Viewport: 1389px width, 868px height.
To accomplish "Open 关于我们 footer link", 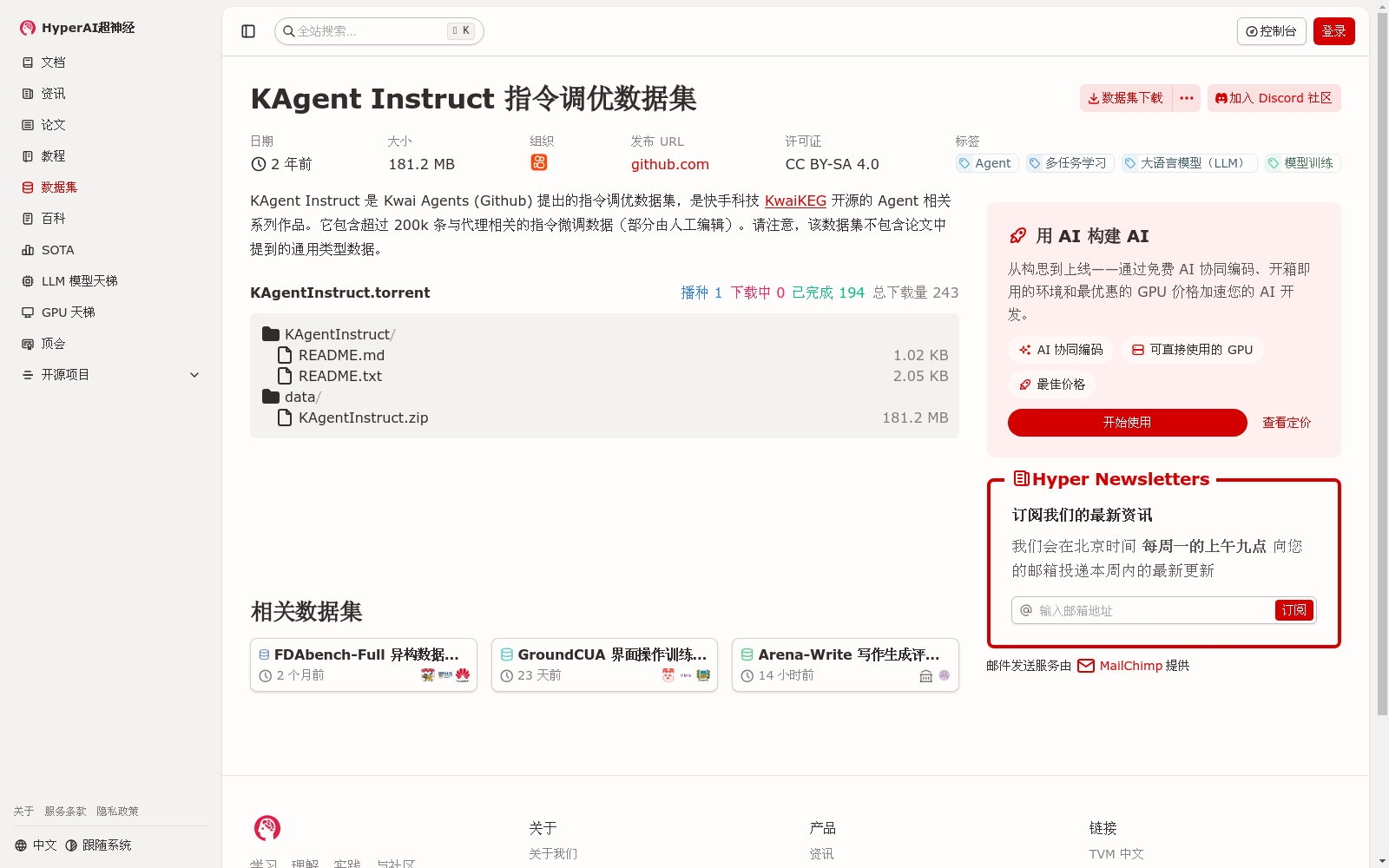I will 553,854.
